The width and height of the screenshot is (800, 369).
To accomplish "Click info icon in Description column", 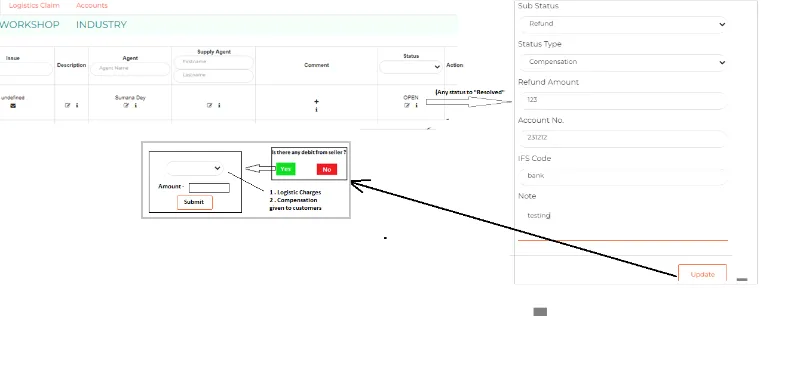I will (77, 105).
